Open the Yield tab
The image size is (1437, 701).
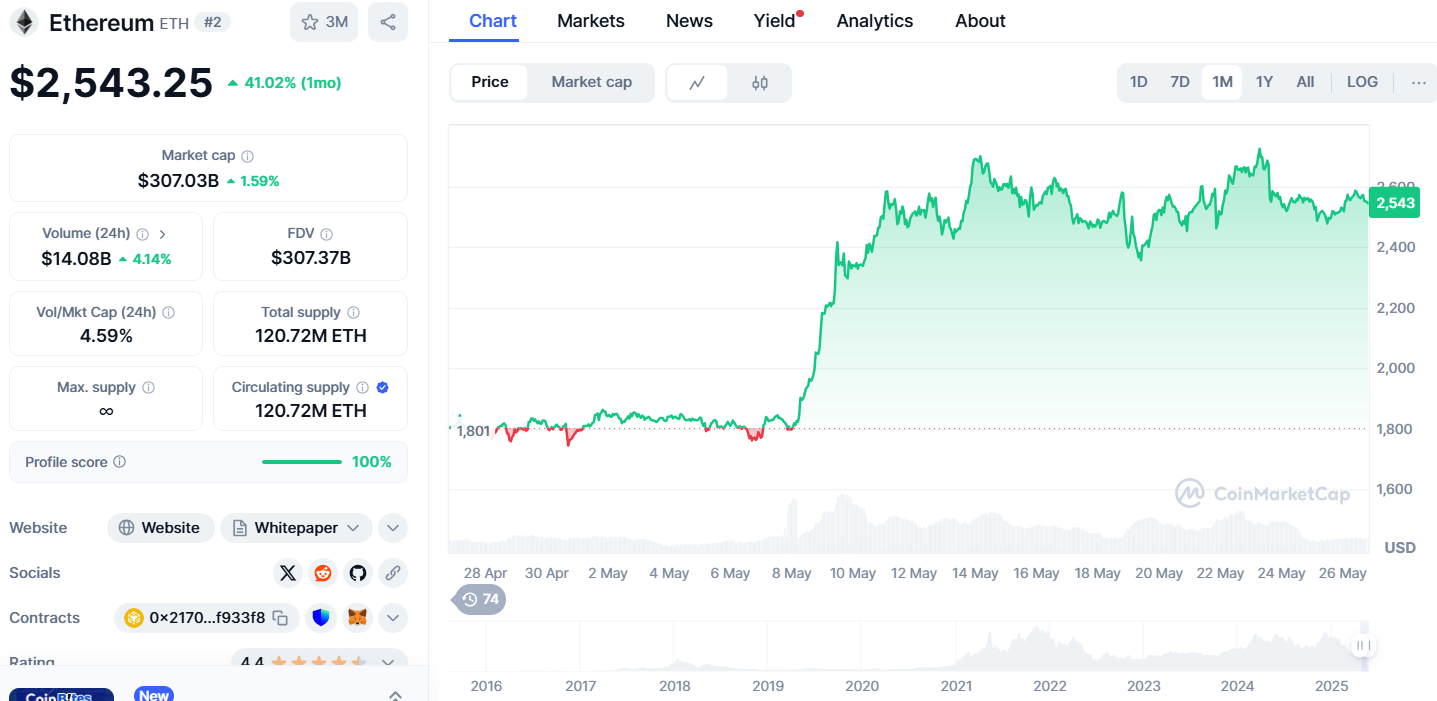click(x=777, y=21)
